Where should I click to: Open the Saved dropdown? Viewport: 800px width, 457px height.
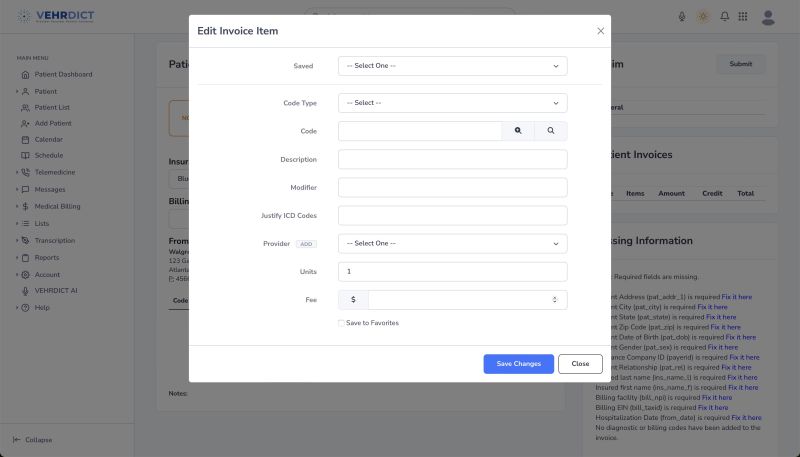point(452,66)
